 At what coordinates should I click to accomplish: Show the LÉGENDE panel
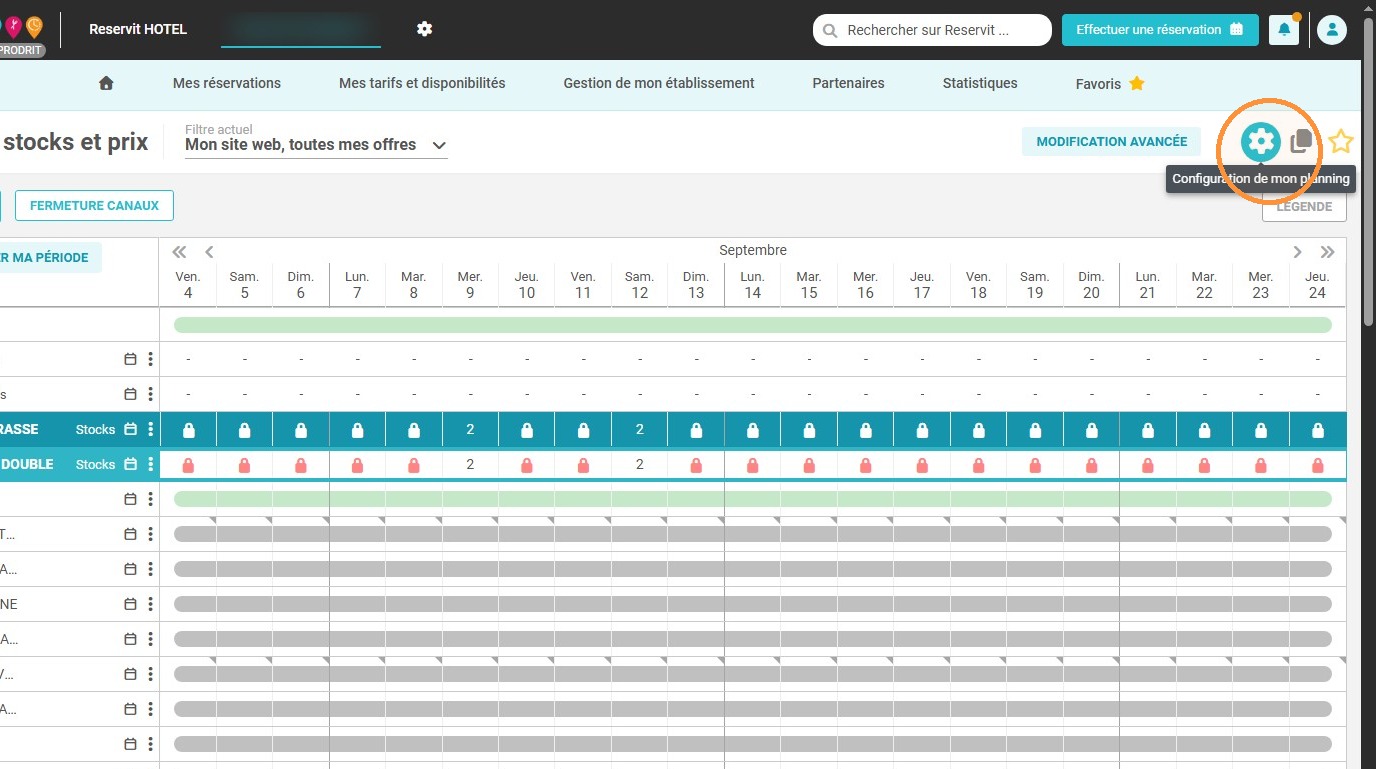click(1304, 207)
